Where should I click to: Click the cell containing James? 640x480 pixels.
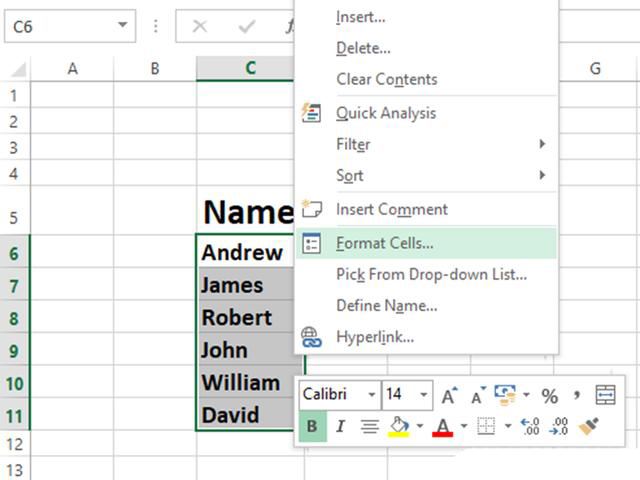click(245, 284)
